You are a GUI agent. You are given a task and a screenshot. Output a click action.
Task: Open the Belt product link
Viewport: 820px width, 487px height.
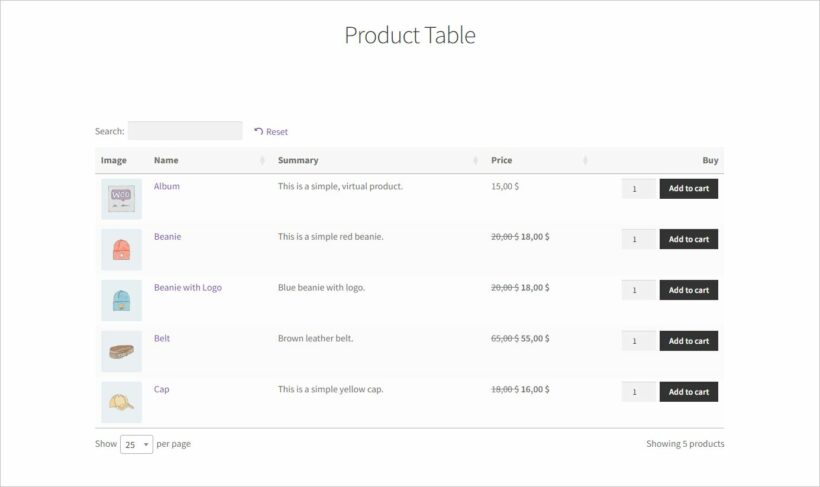pos(162,338)
